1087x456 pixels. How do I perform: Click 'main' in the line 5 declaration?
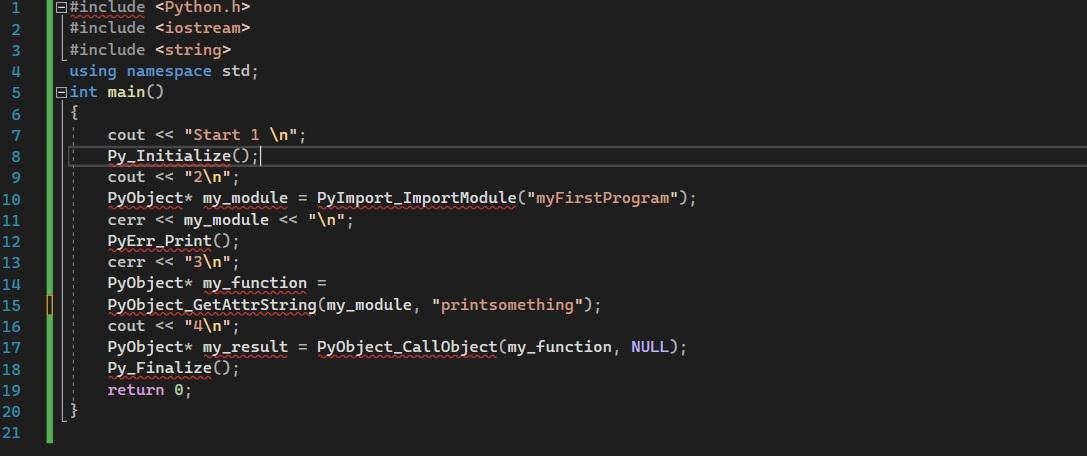[x=126, y=92]
